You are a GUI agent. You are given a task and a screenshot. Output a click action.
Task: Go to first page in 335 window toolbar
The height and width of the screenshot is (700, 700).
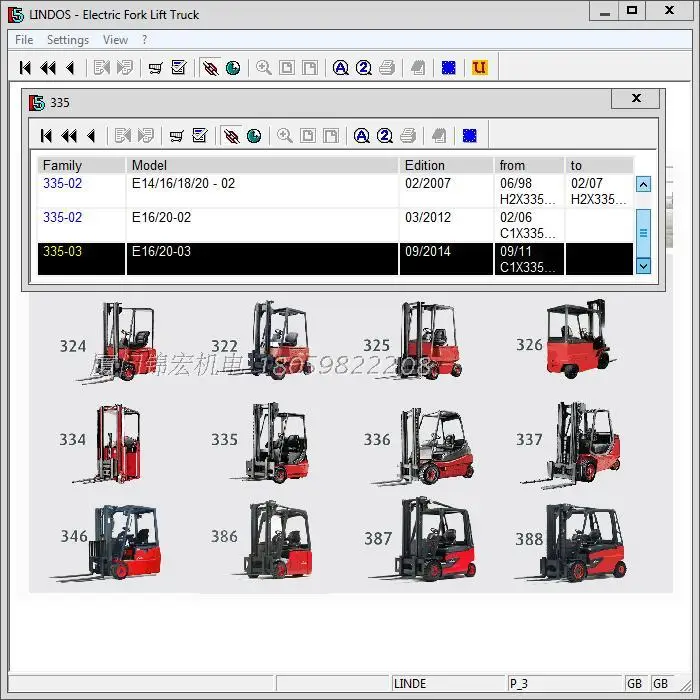pyautogui.click(x=46, y=136)
